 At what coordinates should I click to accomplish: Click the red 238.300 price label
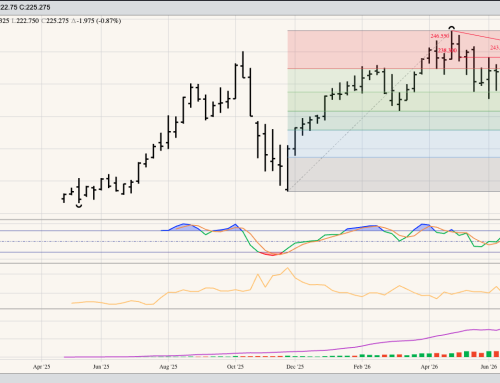click(x=447, y=50)
